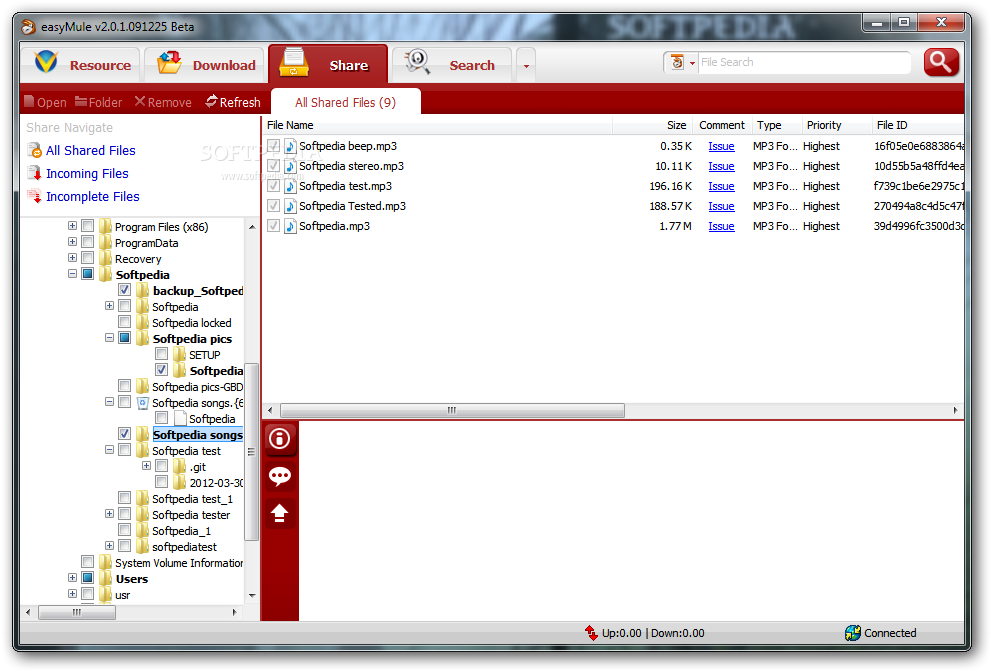
Task: Collapse the Softpedia pics tree node
Action: coord(109,338)
